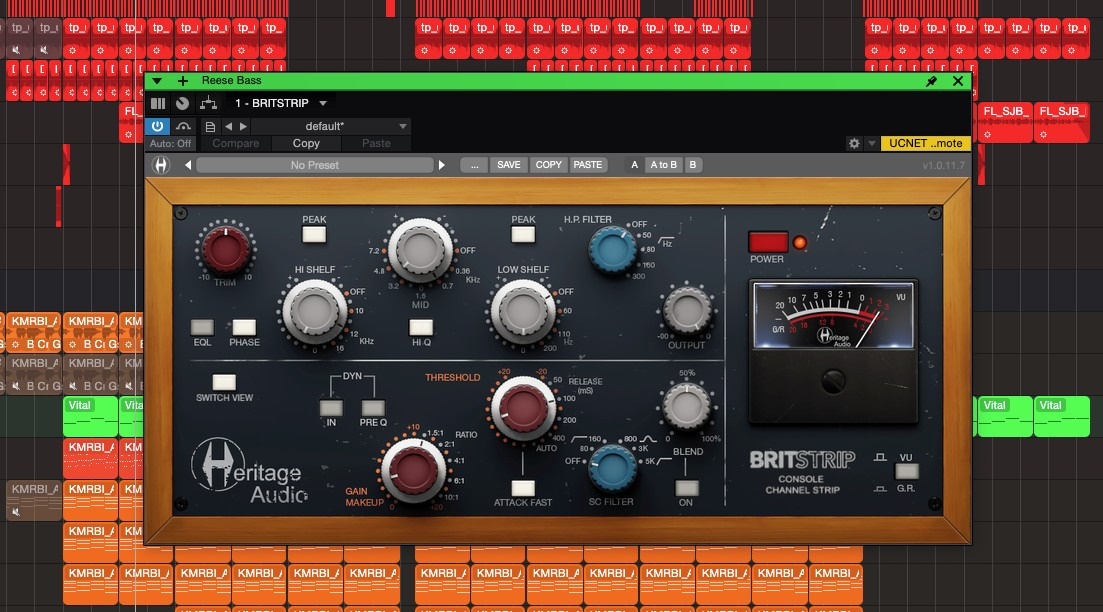The height and width of the screenshot is (612, 1103).
Task: Open the macro controls knob icon
Action: [x=183, y=103]
